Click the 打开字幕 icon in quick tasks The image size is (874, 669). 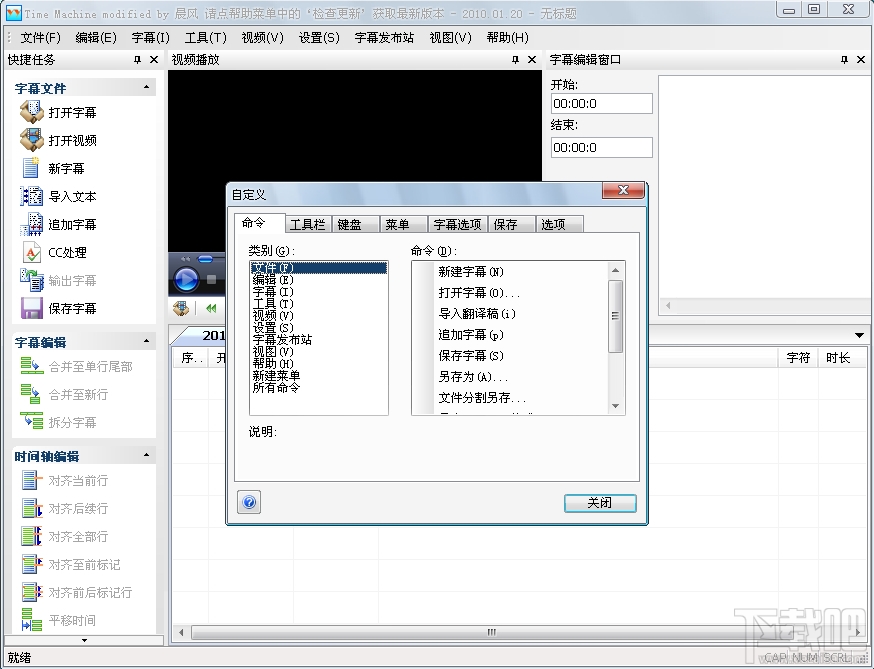click(32, 112)
